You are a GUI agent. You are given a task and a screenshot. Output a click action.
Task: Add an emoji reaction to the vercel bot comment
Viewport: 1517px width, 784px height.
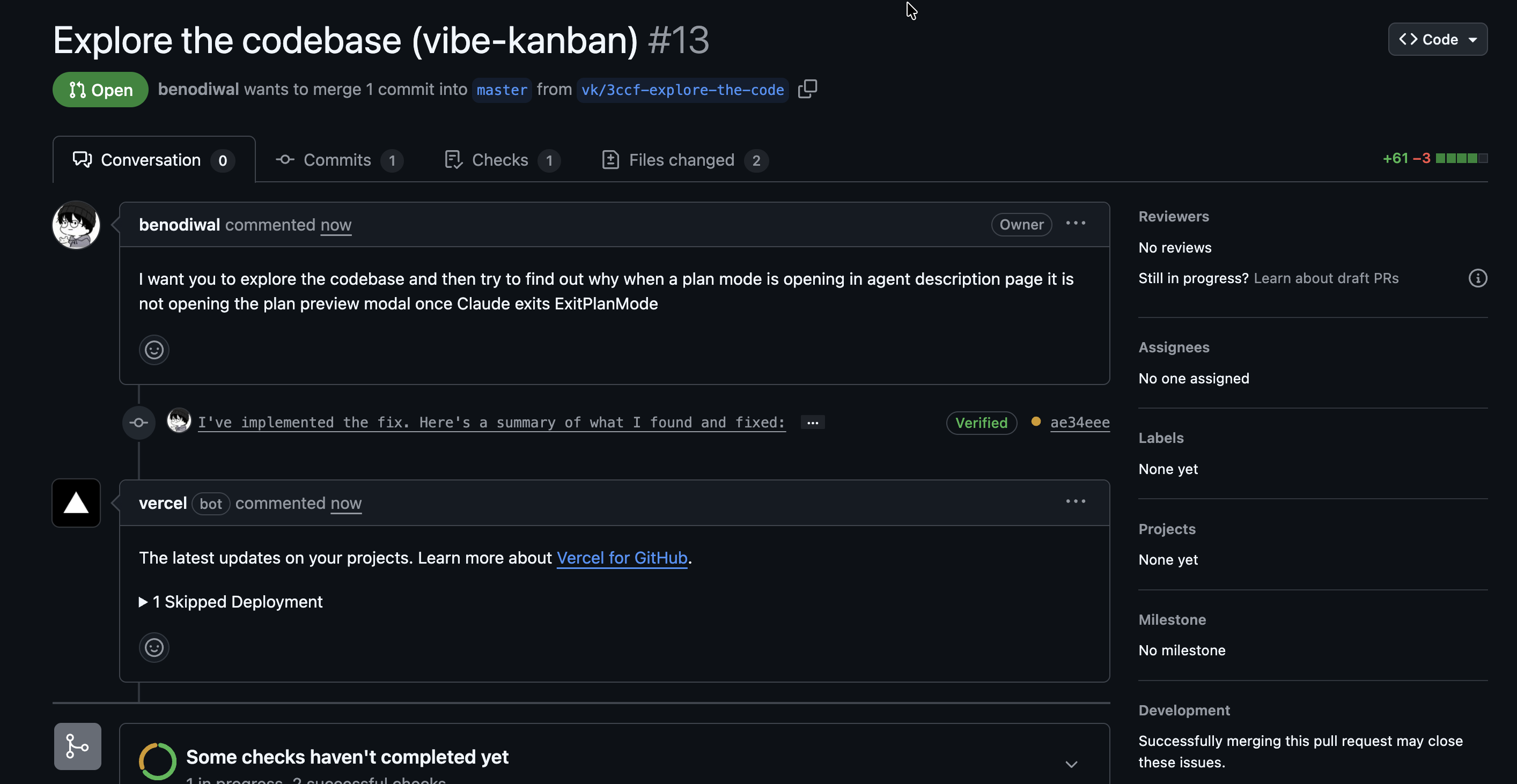[x=154, y=647]
